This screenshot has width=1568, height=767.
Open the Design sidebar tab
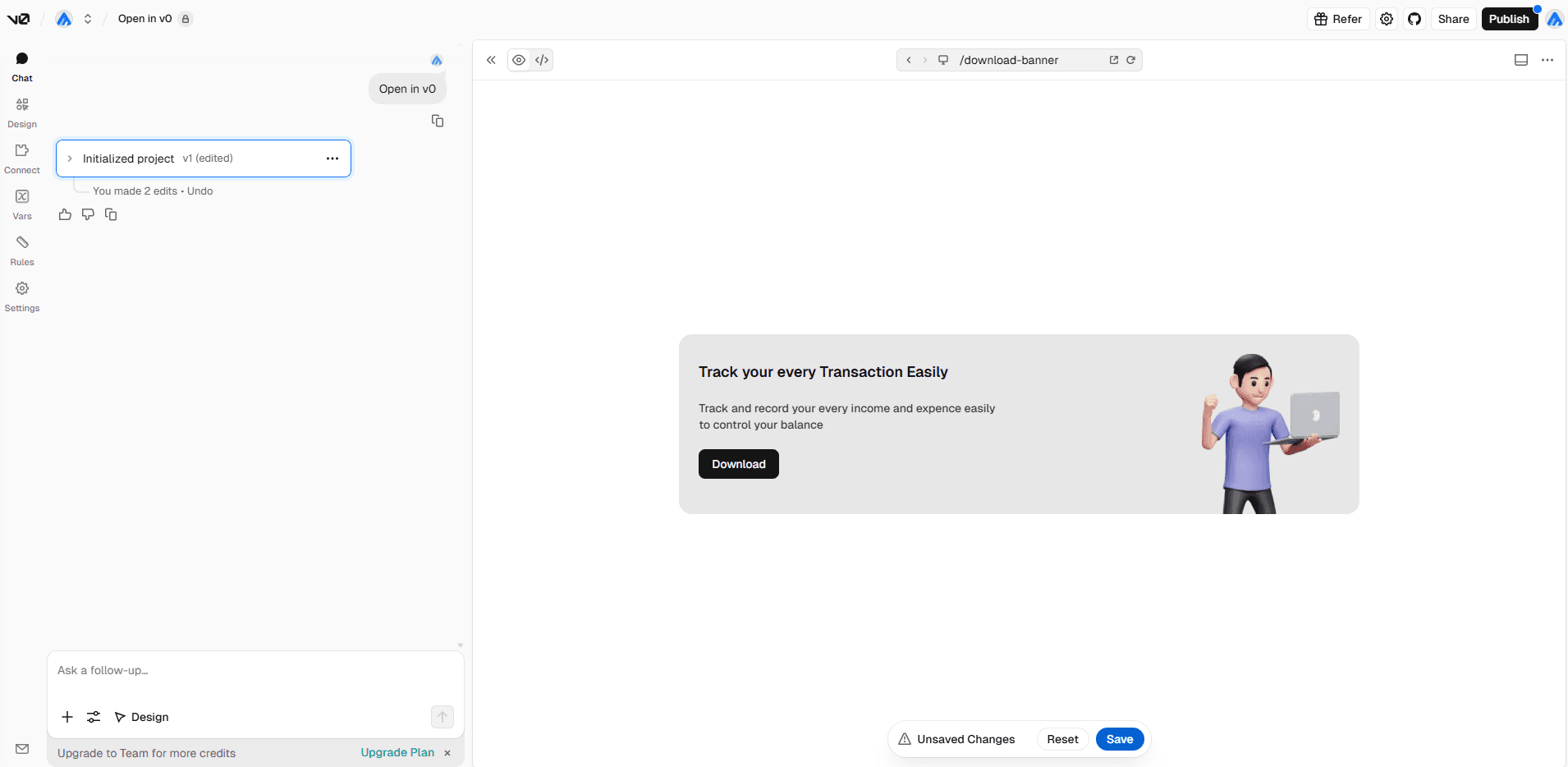pyautogui.click(x=22, y=113)
